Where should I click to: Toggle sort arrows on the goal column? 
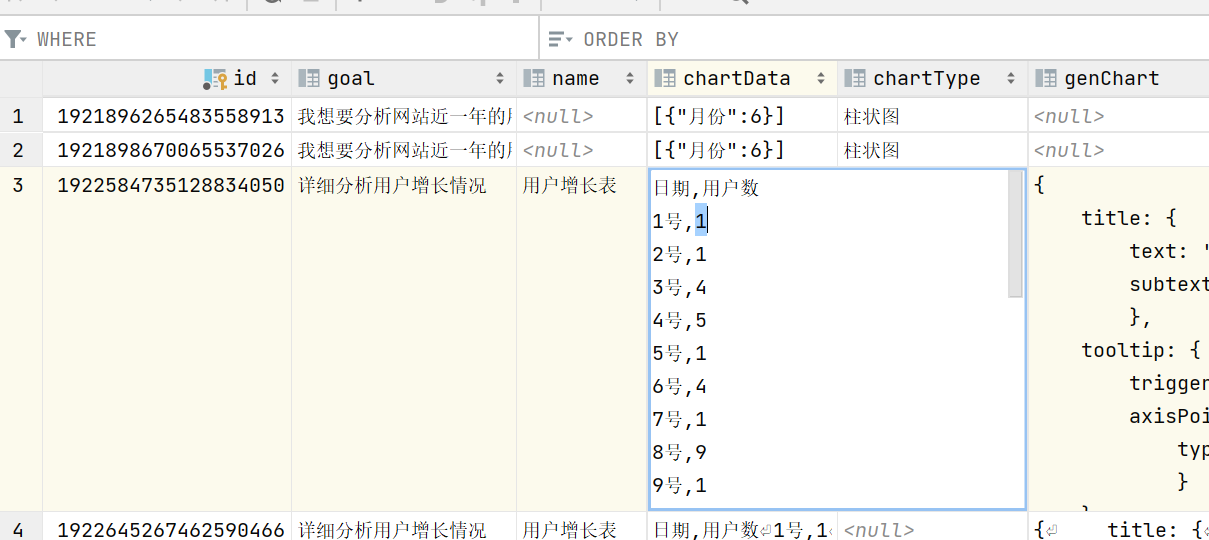point(500,78)
